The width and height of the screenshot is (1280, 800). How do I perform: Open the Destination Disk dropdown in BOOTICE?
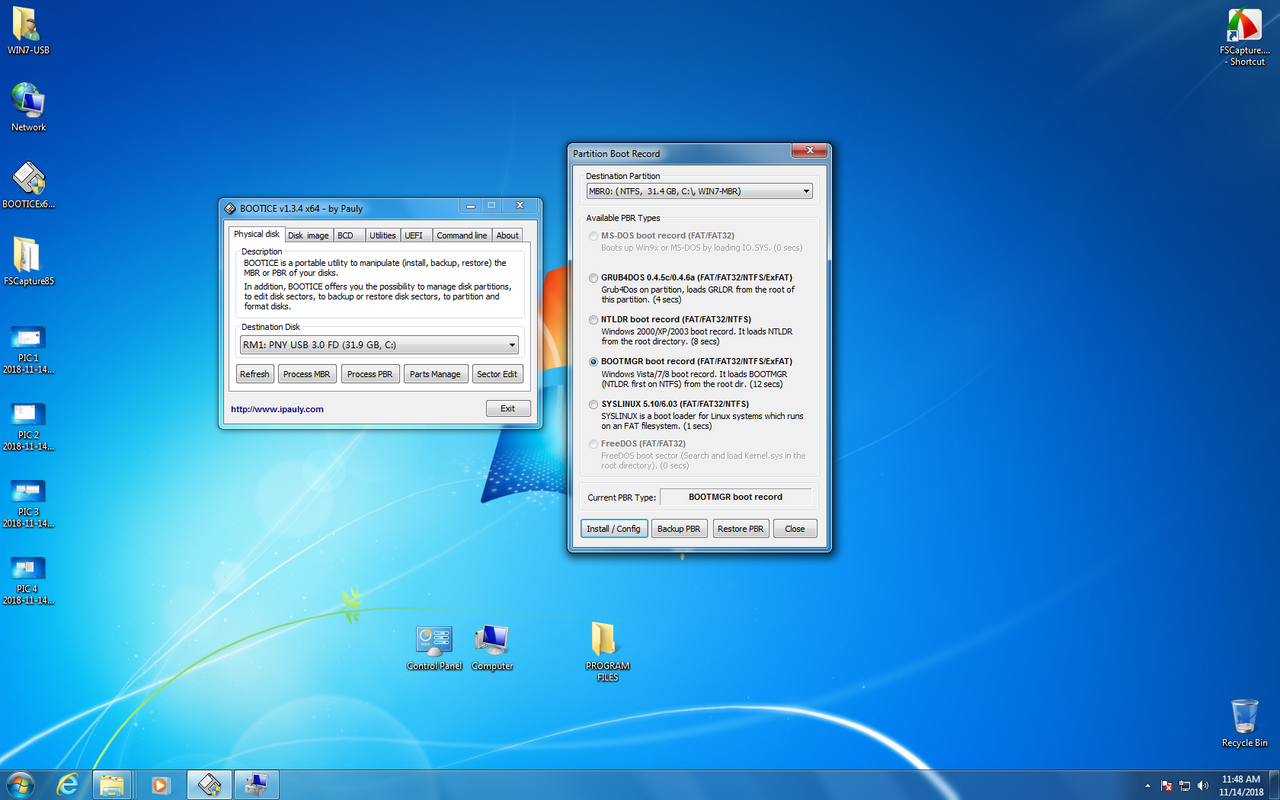tap(379, 345)
